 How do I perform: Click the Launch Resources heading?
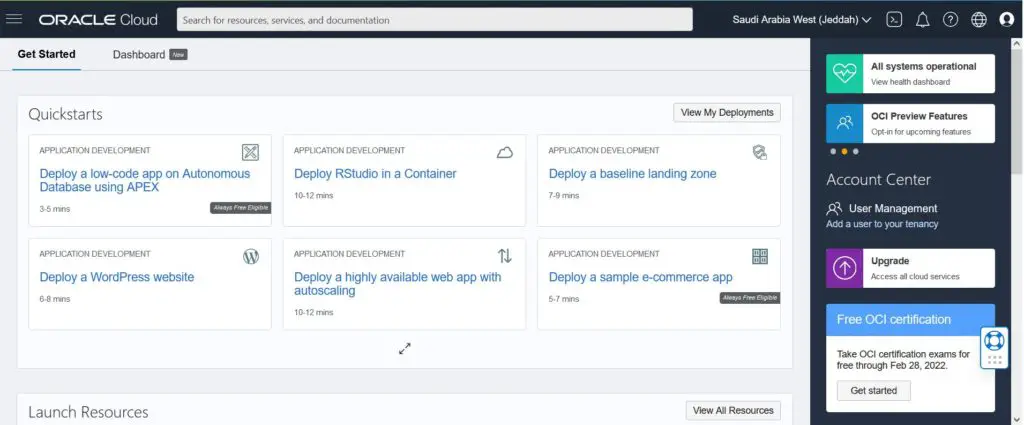tap(88, 412)
